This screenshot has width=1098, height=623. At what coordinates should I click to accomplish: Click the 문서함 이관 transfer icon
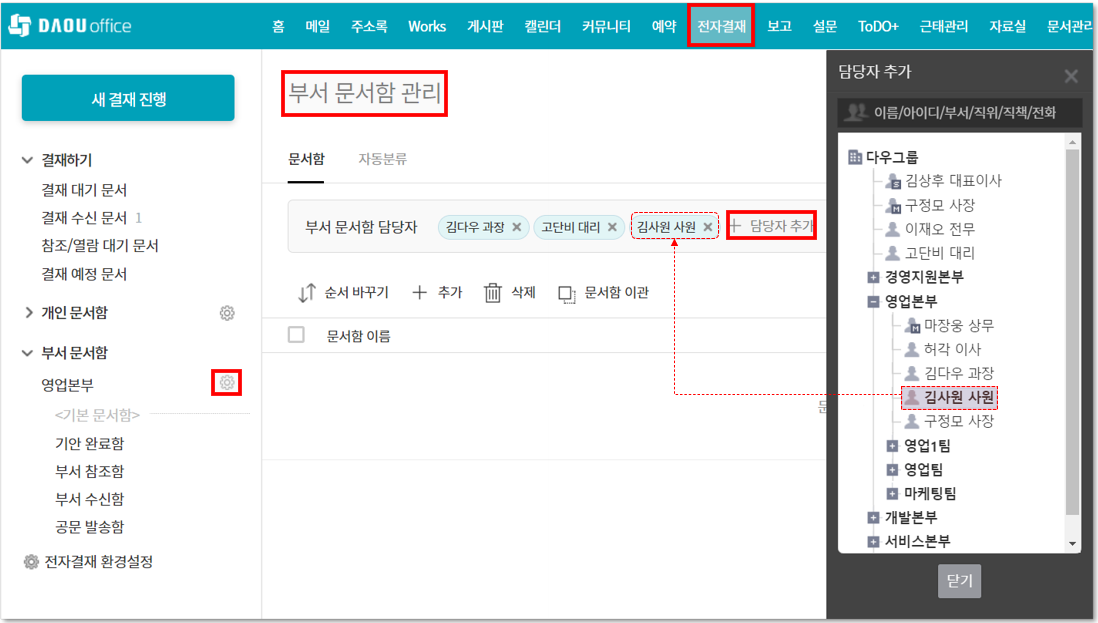click(567, 293)
